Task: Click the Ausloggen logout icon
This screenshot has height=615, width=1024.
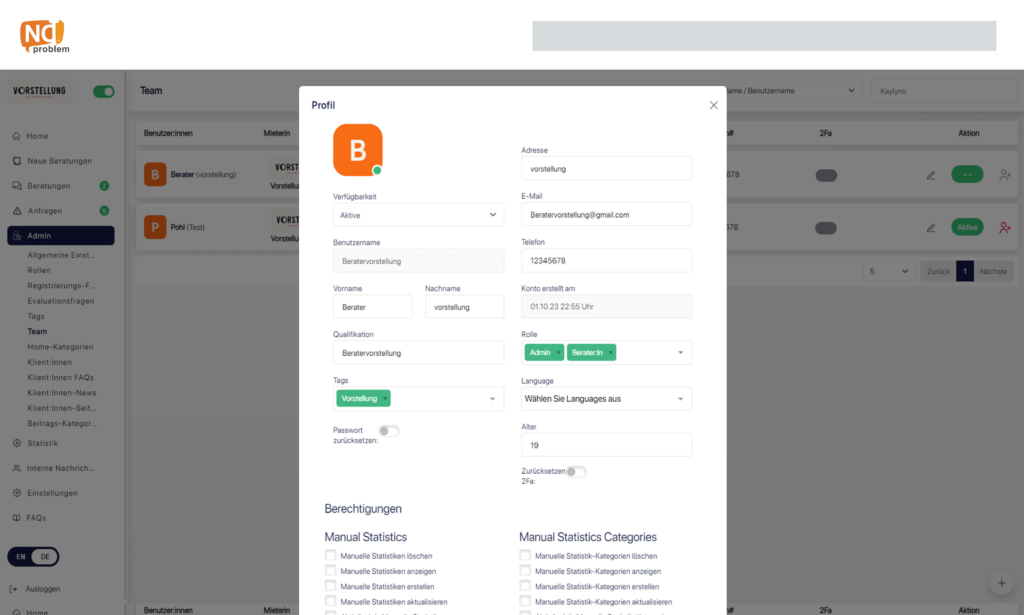Action: (x=16, y=589)
